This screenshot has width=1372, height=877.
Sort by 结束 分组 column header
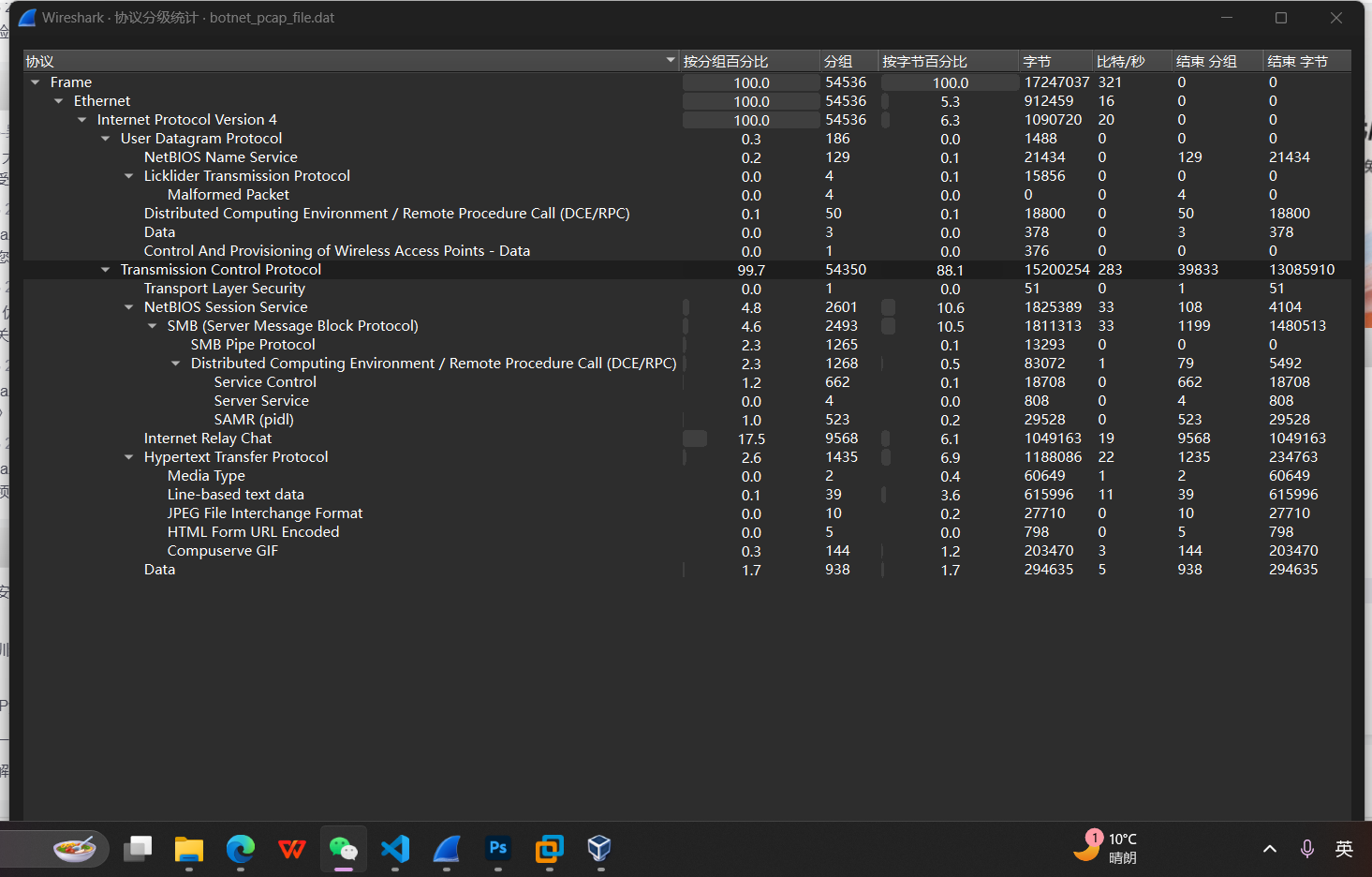pos(1217,61)
